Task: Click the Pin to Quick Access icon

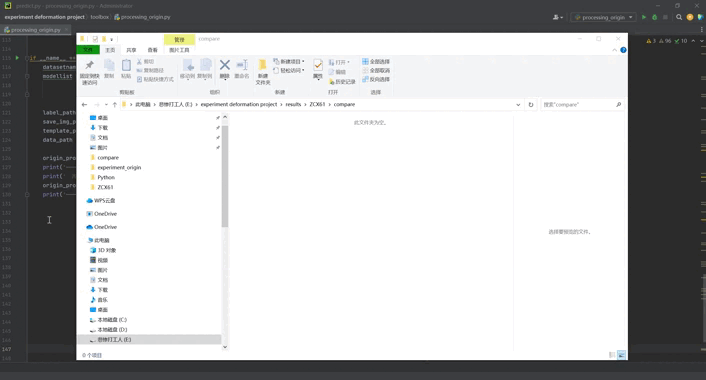Action: click(90, 65)
